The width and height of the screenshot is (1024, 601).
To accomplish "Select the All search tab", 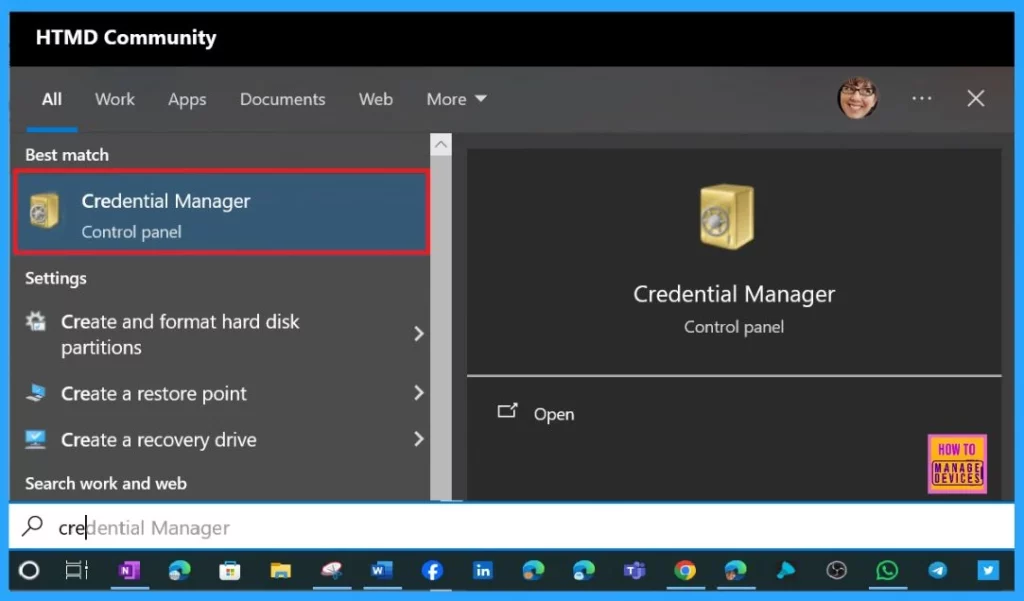I will 52,99.
